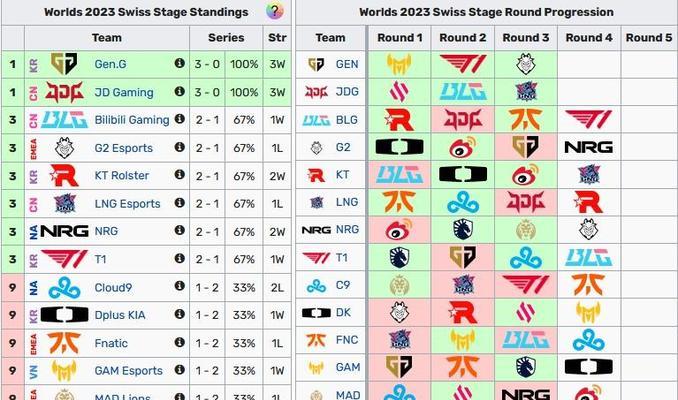The height and width of the screenshot is (400, 678).
Task: Click Team Liquid logo in T1's Round 1 cell
Action: click(399, 257)
